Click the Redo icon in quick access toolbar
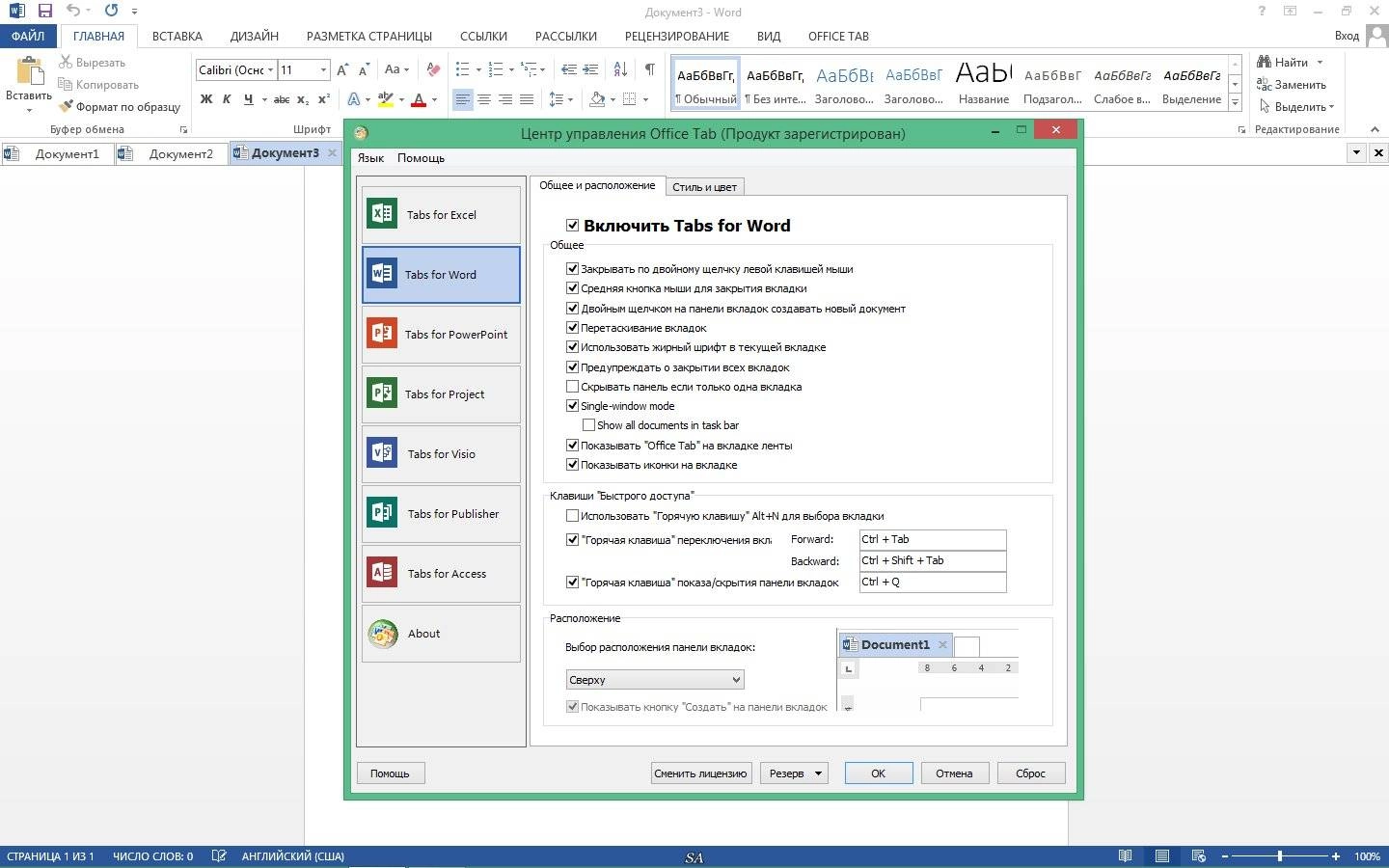The height and width of the screenshot is (868, 1389). point(111,12)
